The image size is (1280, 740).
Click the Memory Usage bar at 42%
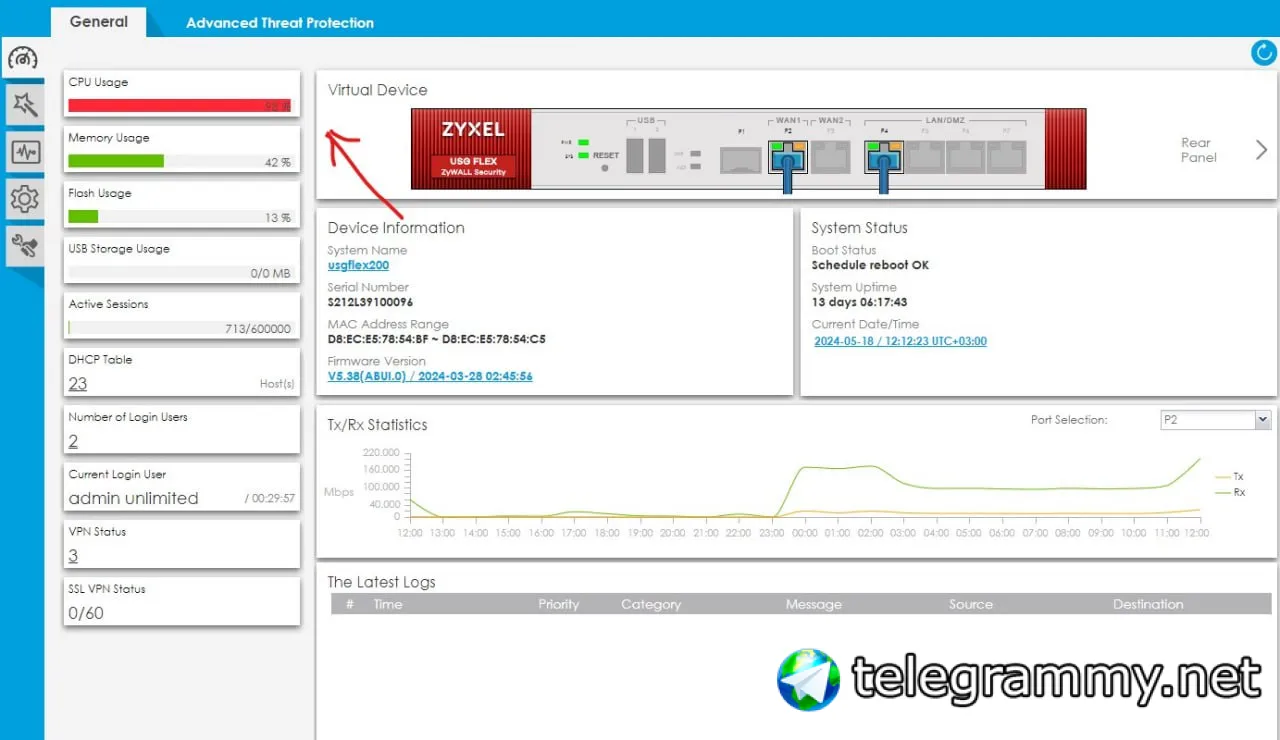pyautogui.click(x=180, y=161)
